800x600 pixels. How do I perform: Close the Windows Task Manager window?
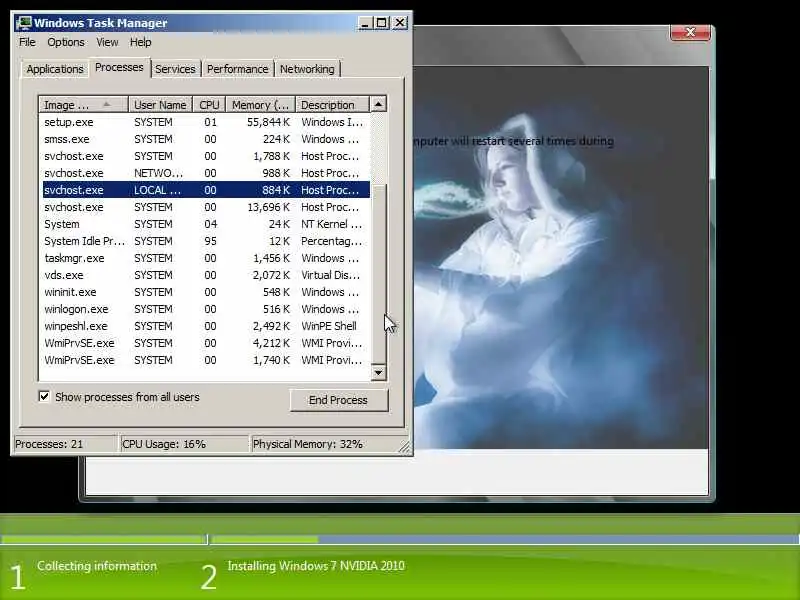coord(400,23)
